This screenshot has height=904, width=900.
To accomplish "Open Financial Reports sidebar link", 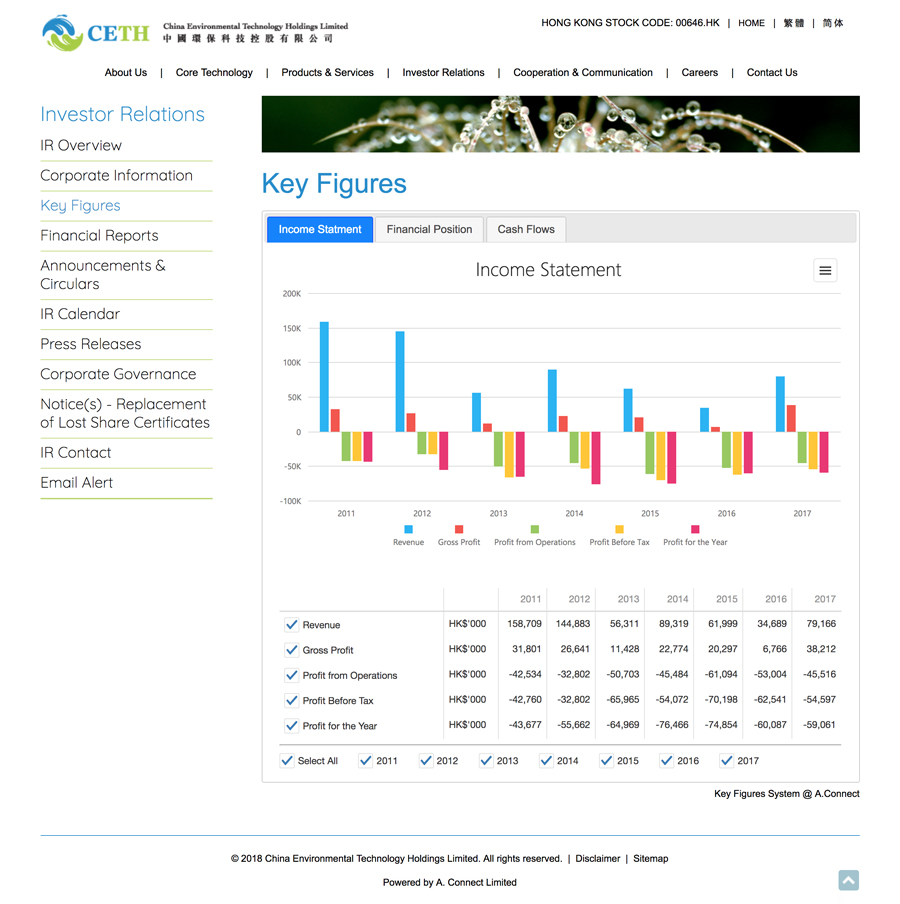I will point(99,236).
